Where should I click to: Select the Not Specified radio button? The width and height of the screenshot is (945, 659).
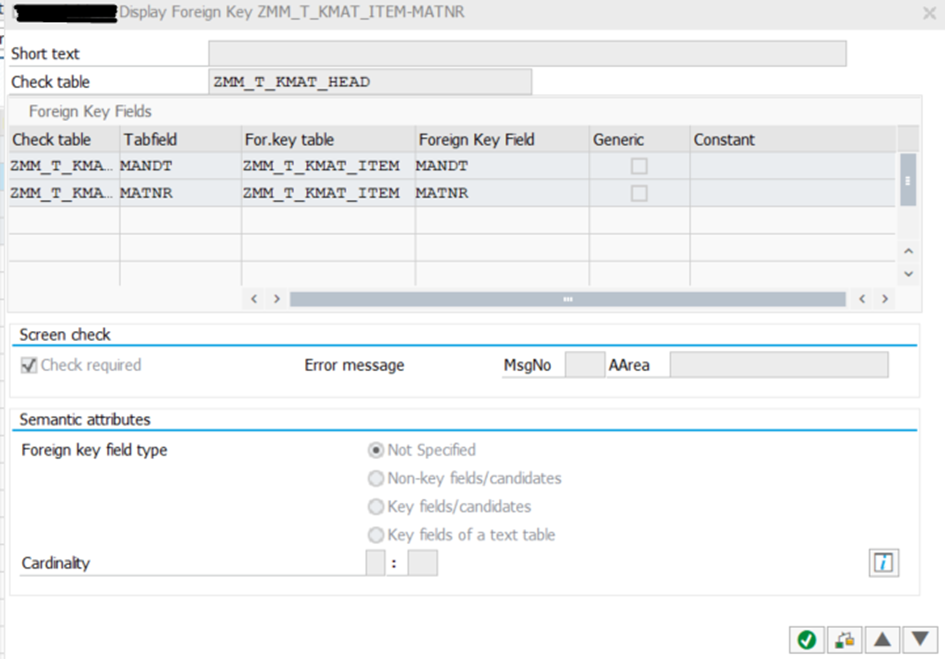376,450
